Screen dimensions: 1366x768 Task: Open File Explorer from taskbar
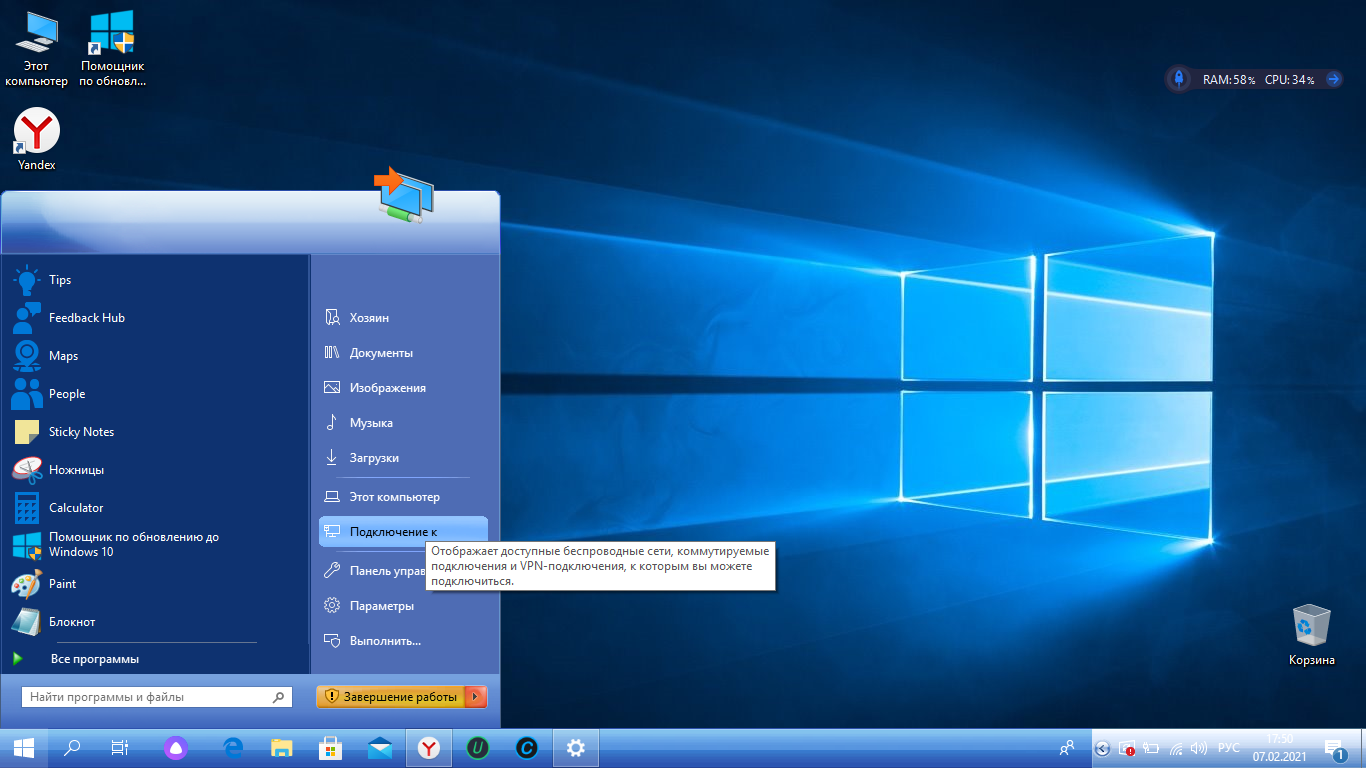282,747
